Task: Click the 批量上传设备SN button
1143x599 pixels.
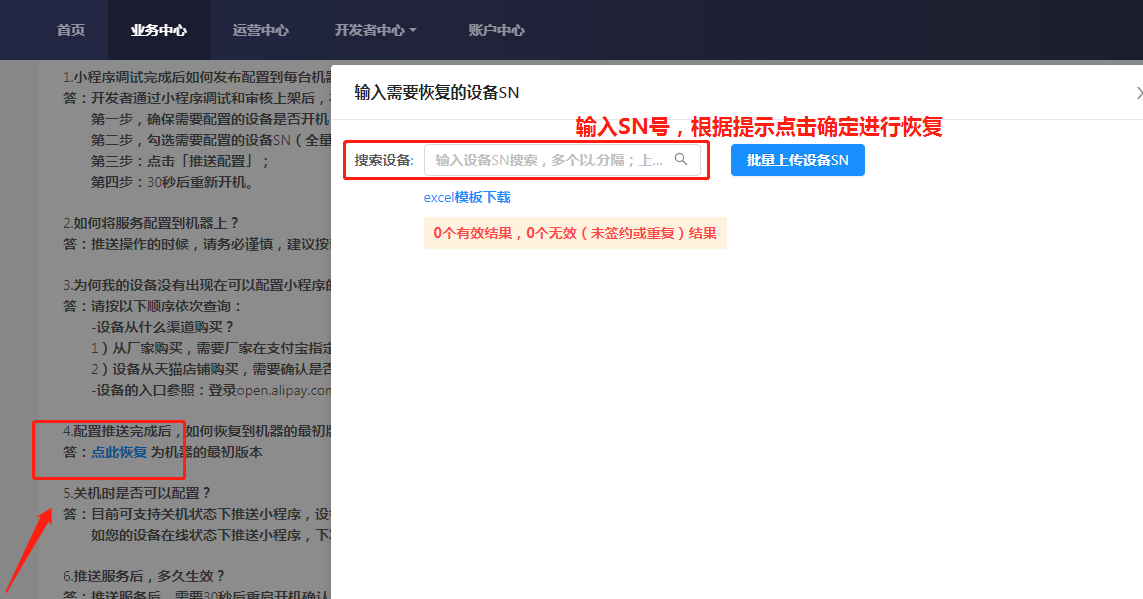Action: click(x=797, y=160)
